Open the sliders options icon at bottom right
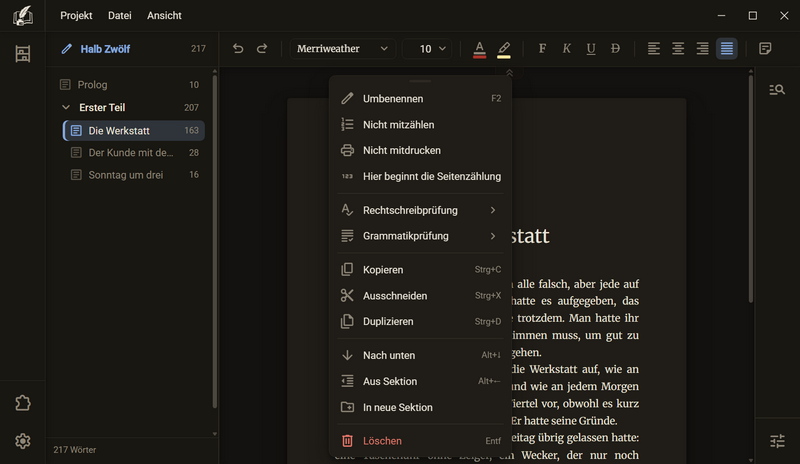Viewport: 800px width, 464px height. pyautogui.click(x=777, y=441)
